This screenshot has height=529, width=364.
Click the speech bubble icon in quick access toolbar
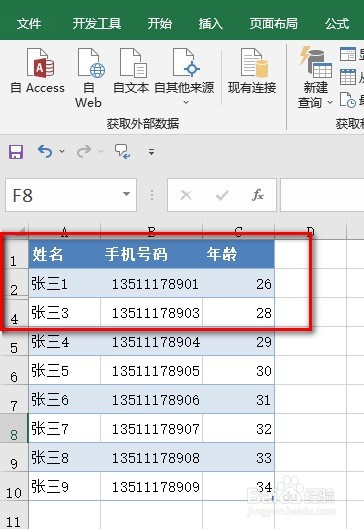coord(122,151)
